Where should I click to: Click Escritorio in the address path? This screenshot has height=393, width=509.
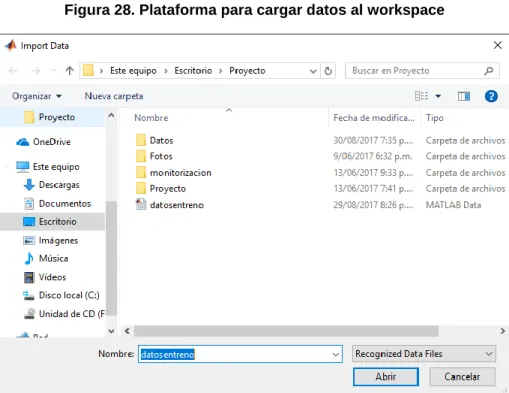193,71
